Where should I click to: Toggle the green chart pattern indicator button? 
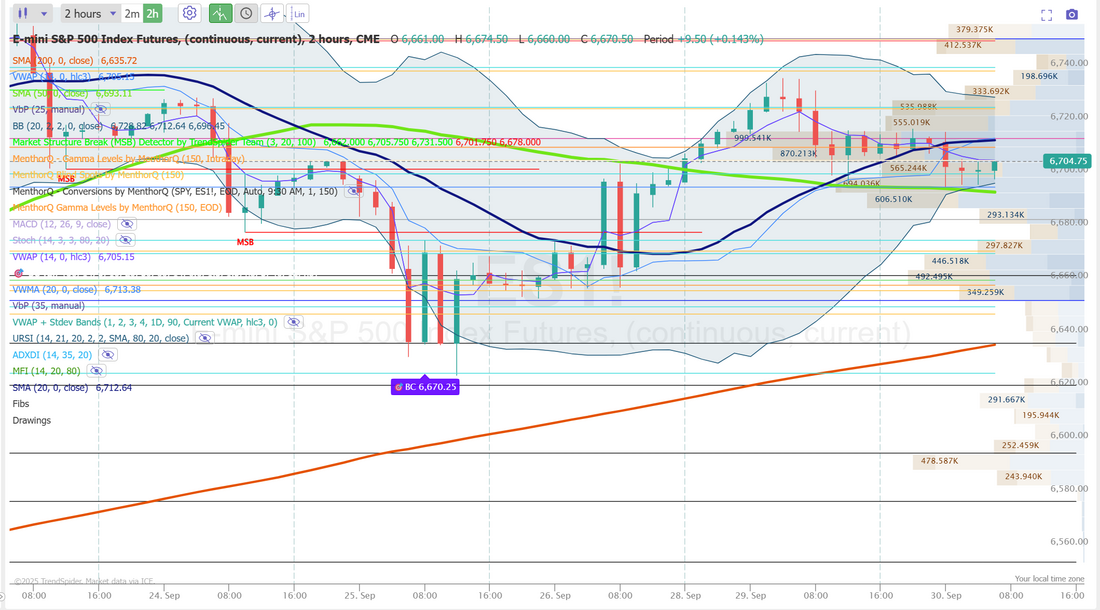[219, 14]
